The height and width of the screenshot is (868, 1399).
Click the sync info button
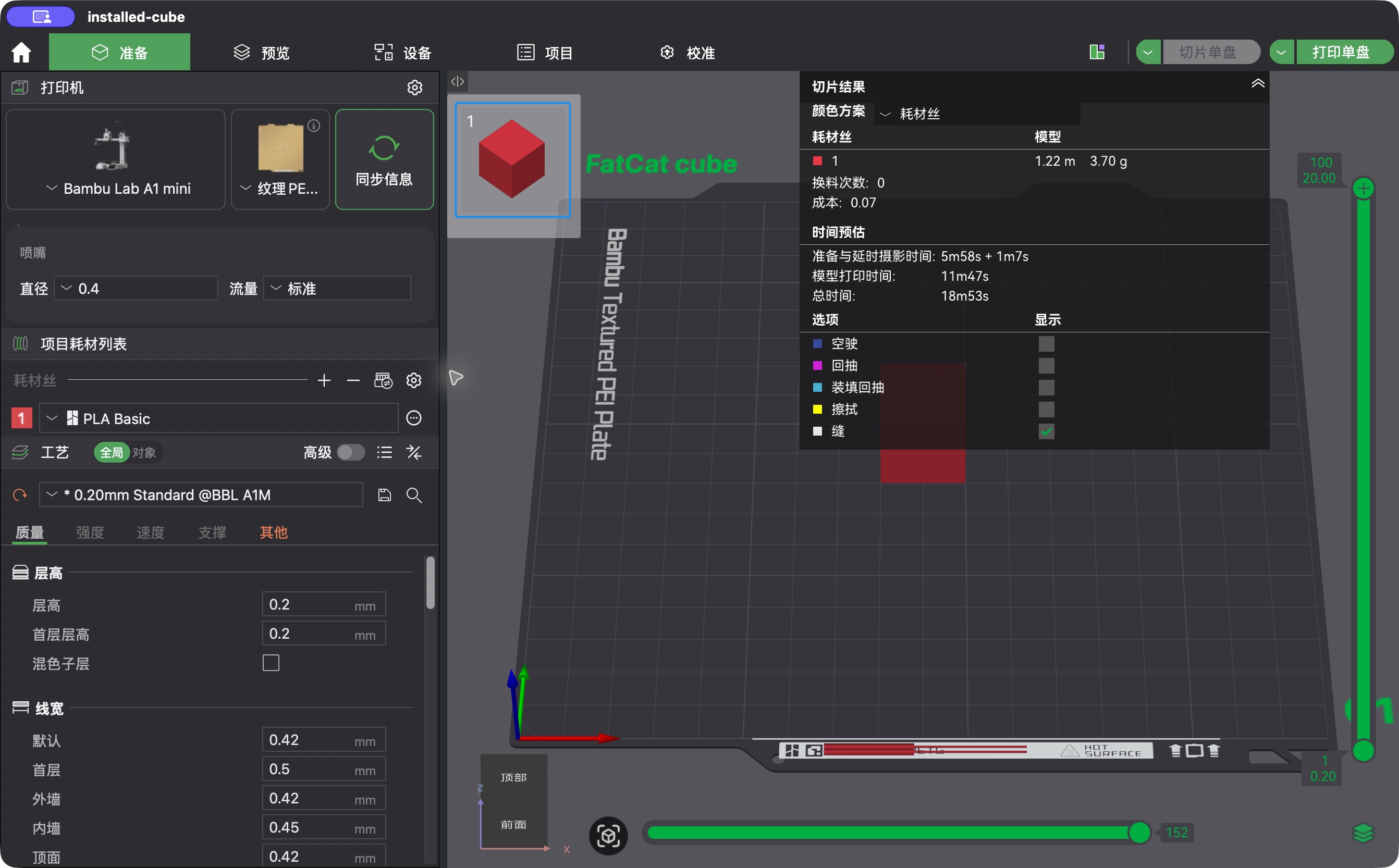click(x=384, y=159)
